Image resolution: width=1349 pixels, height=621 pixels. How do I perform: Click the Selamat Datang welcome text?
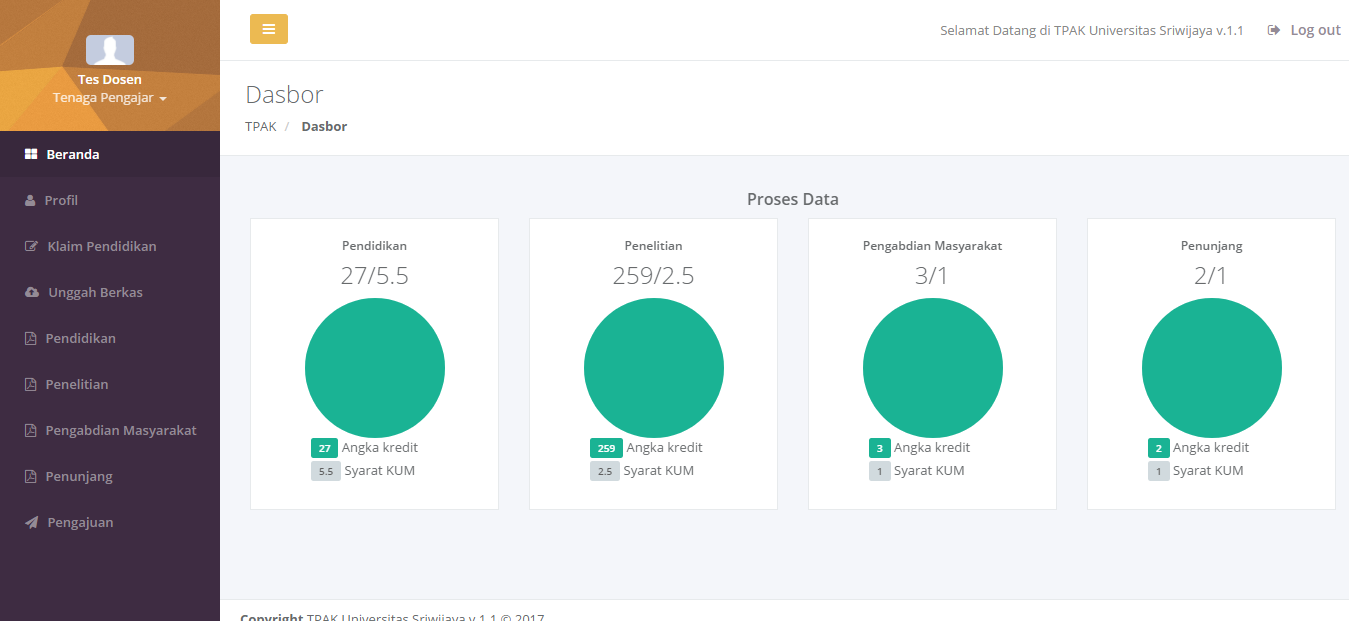[x=1092, y=30]
